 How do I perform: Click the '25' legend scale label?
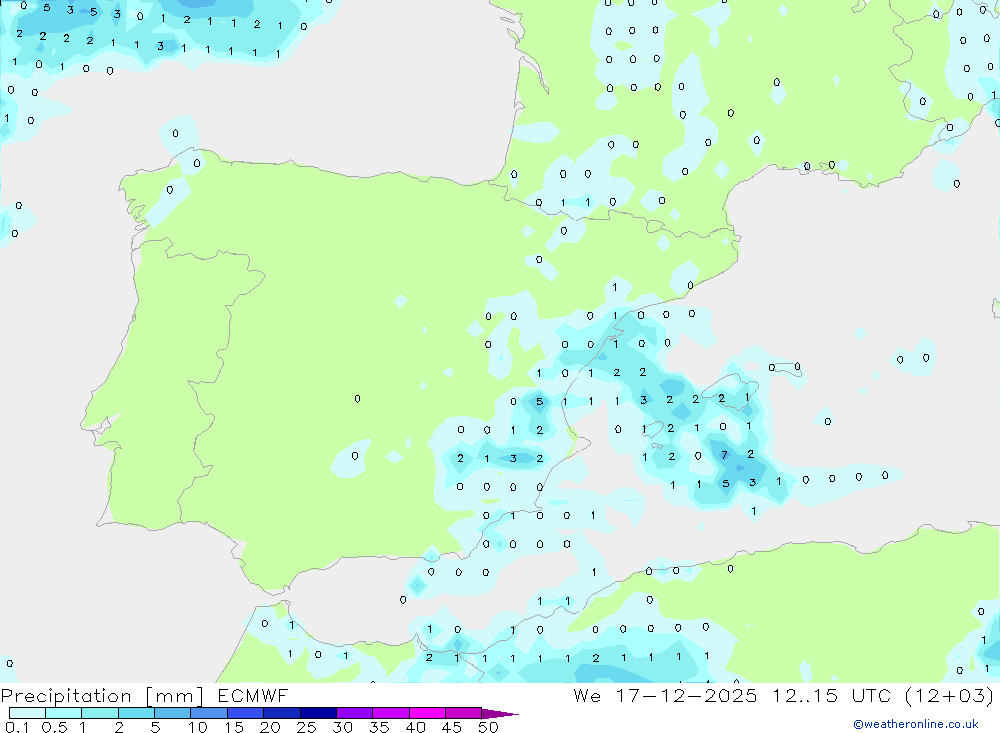click(x=307, y=727)
